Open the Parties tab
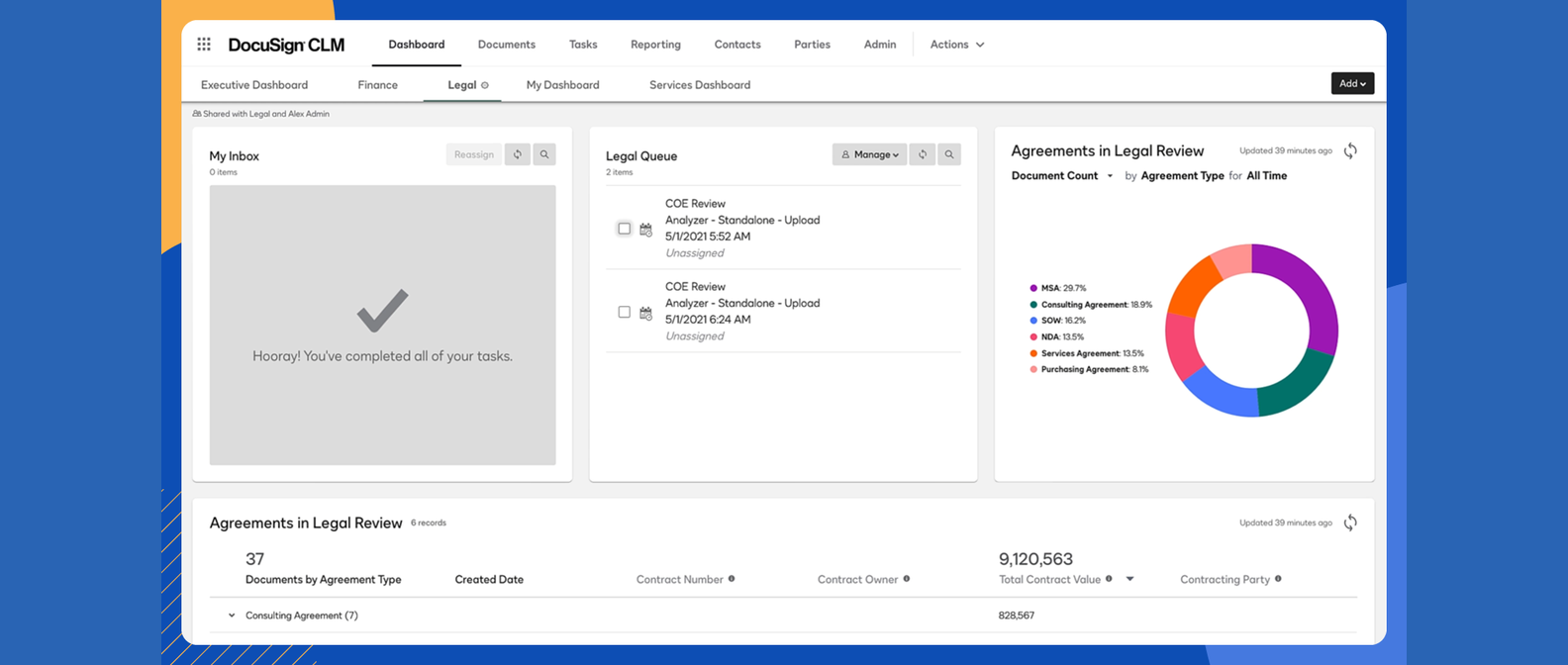The height and width of the screenshot is (665, 1568). (812, 45)
